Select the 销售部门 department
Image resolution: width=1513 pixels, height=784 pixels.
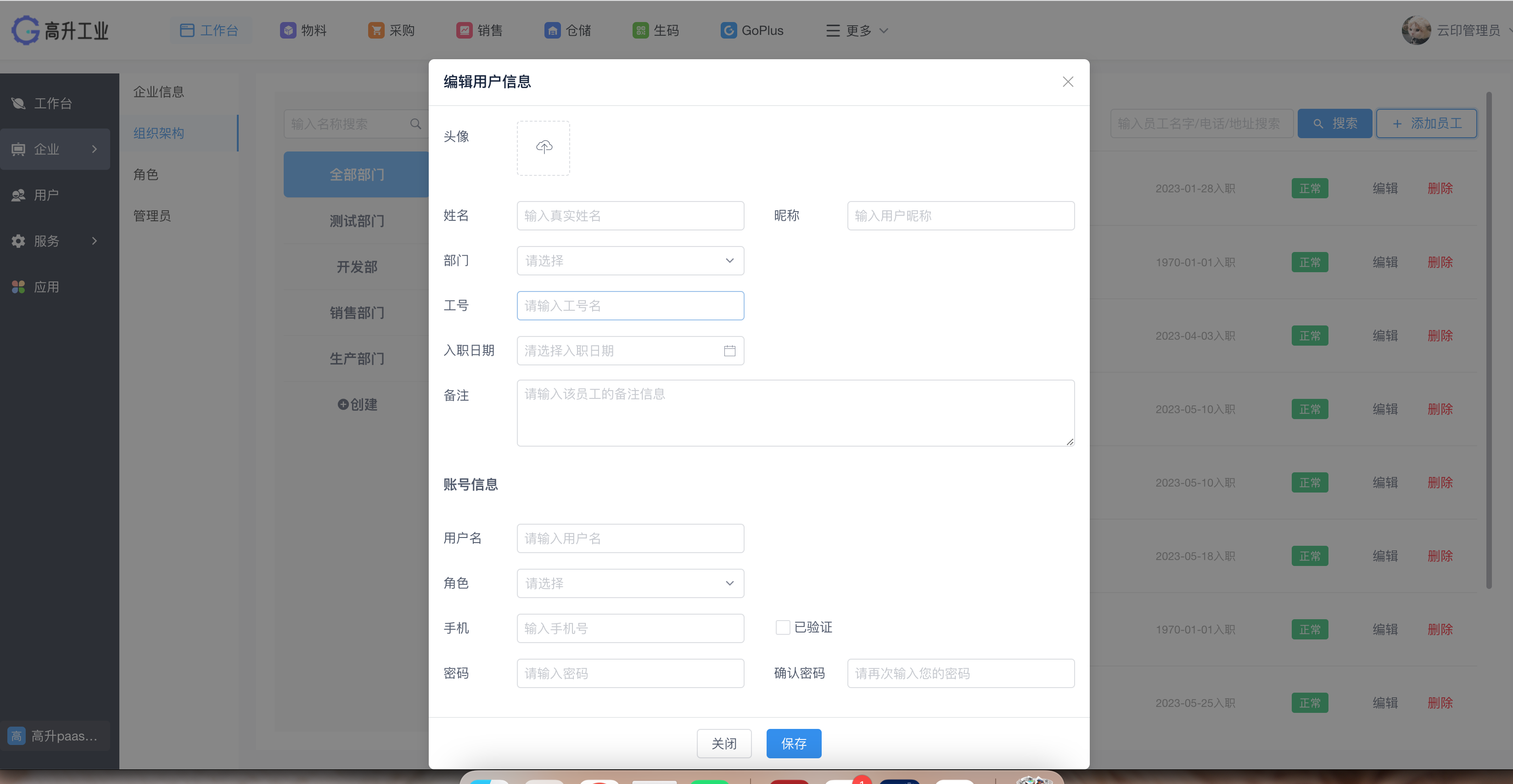(x=357, y=313)
